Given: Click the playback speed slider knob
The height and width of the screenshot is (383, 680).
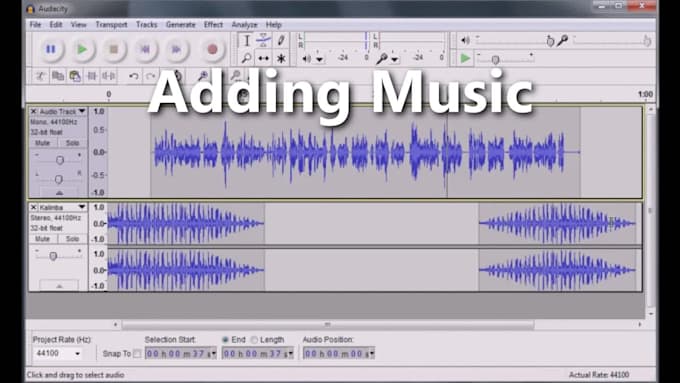Looking at the screenshot, I should 495,60.
